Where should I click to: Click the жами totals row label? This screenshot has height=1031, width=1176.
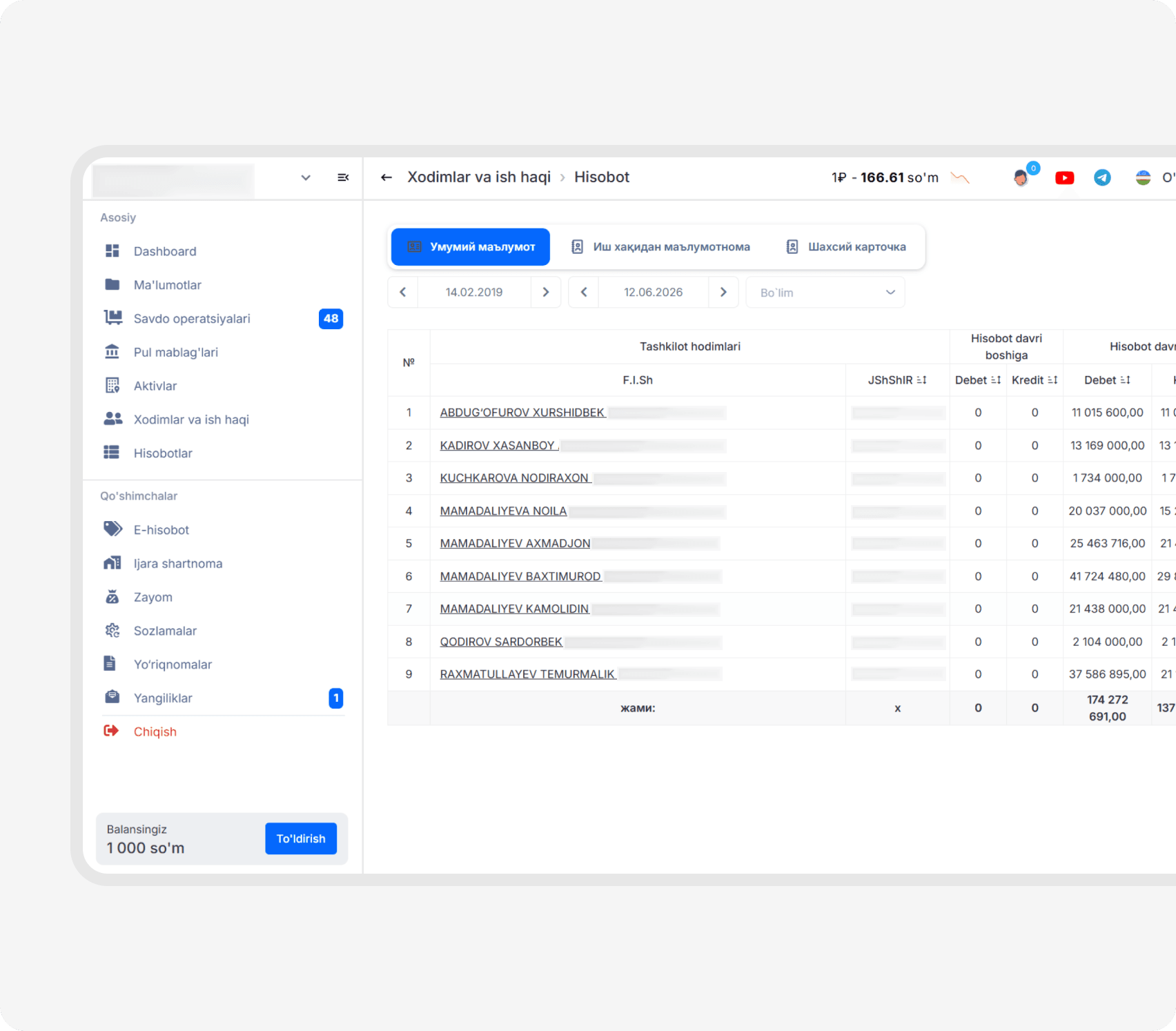638,708
